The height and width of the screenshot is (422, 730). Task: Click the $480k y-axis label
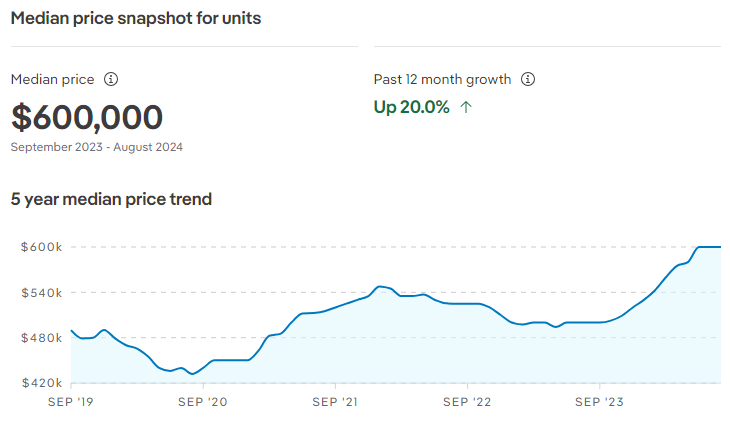[41, 338]
